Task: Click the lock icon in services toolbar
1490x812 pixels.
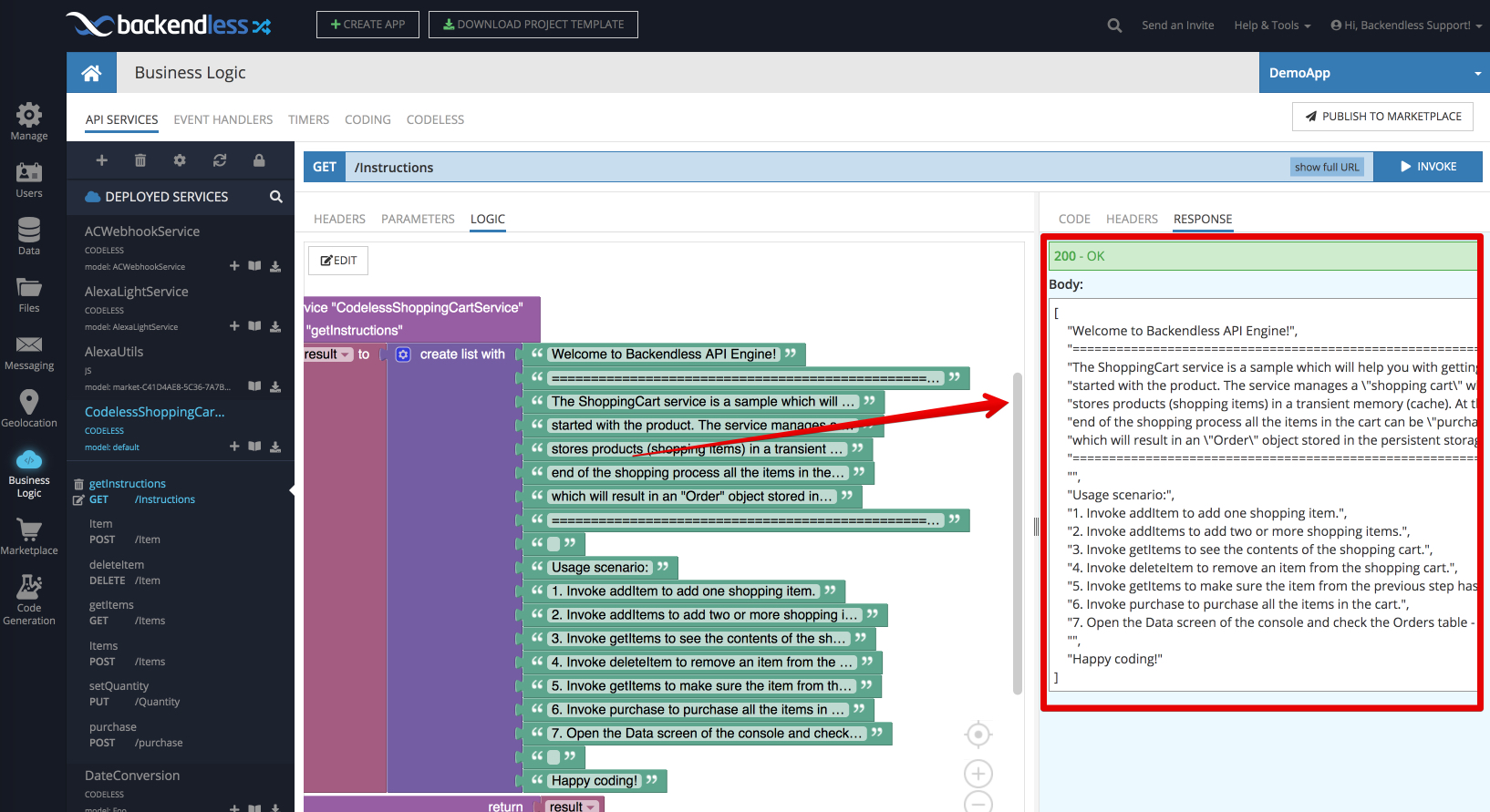Action: [x=259, y=160]
